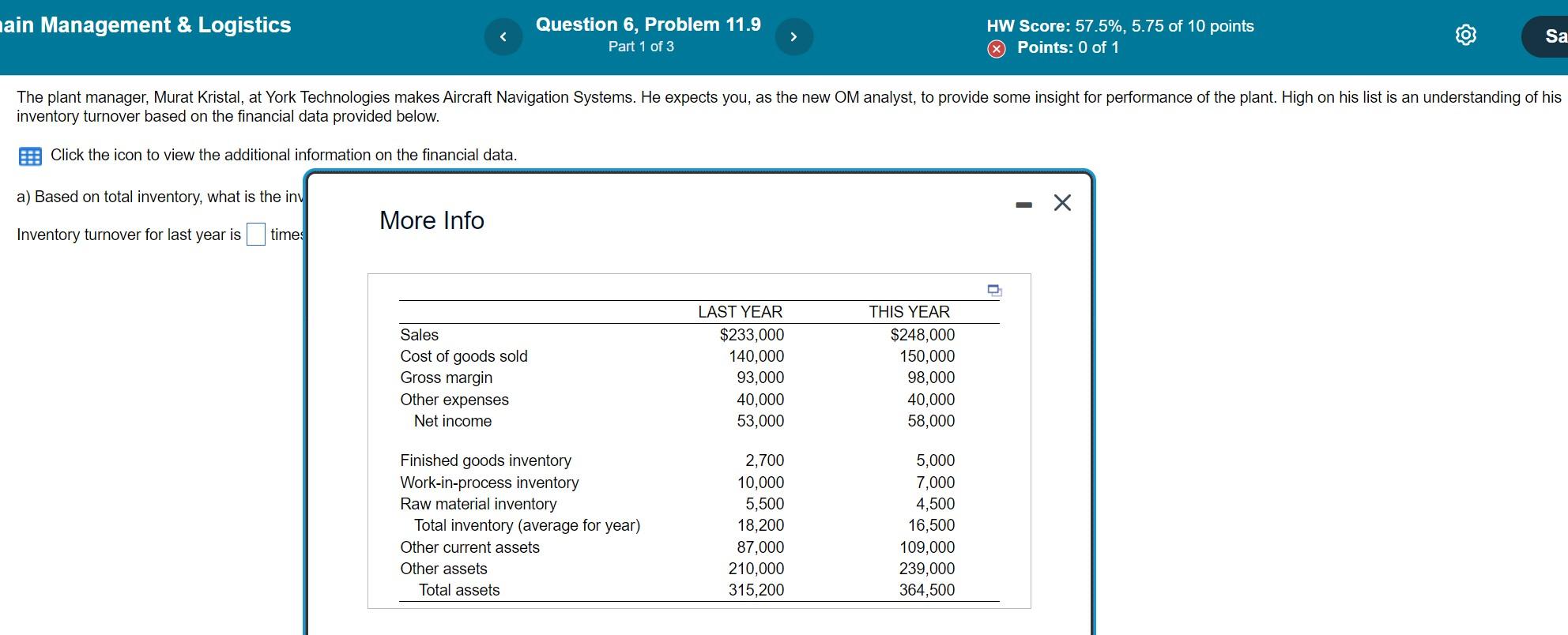Select last year's net income 53,000
The width and height of the screenshot is (1568, 635).
pos(760,421)
